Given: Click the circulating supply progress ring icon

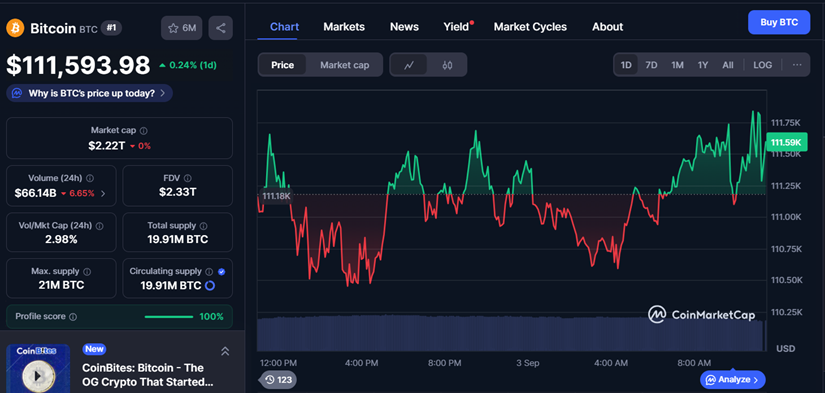Looking at the screenshot, I should point(209,286).
